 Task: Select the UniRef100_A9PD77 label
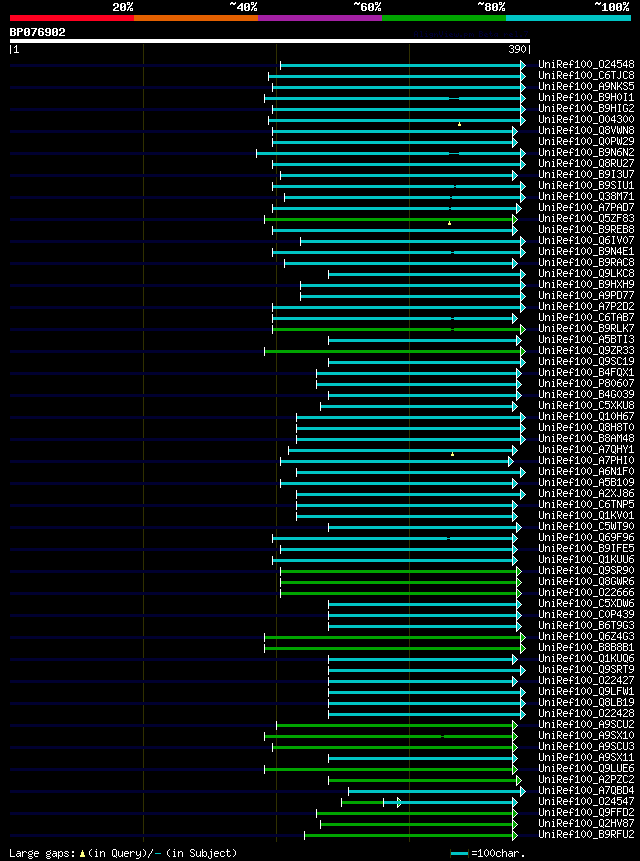pos(586,295)
